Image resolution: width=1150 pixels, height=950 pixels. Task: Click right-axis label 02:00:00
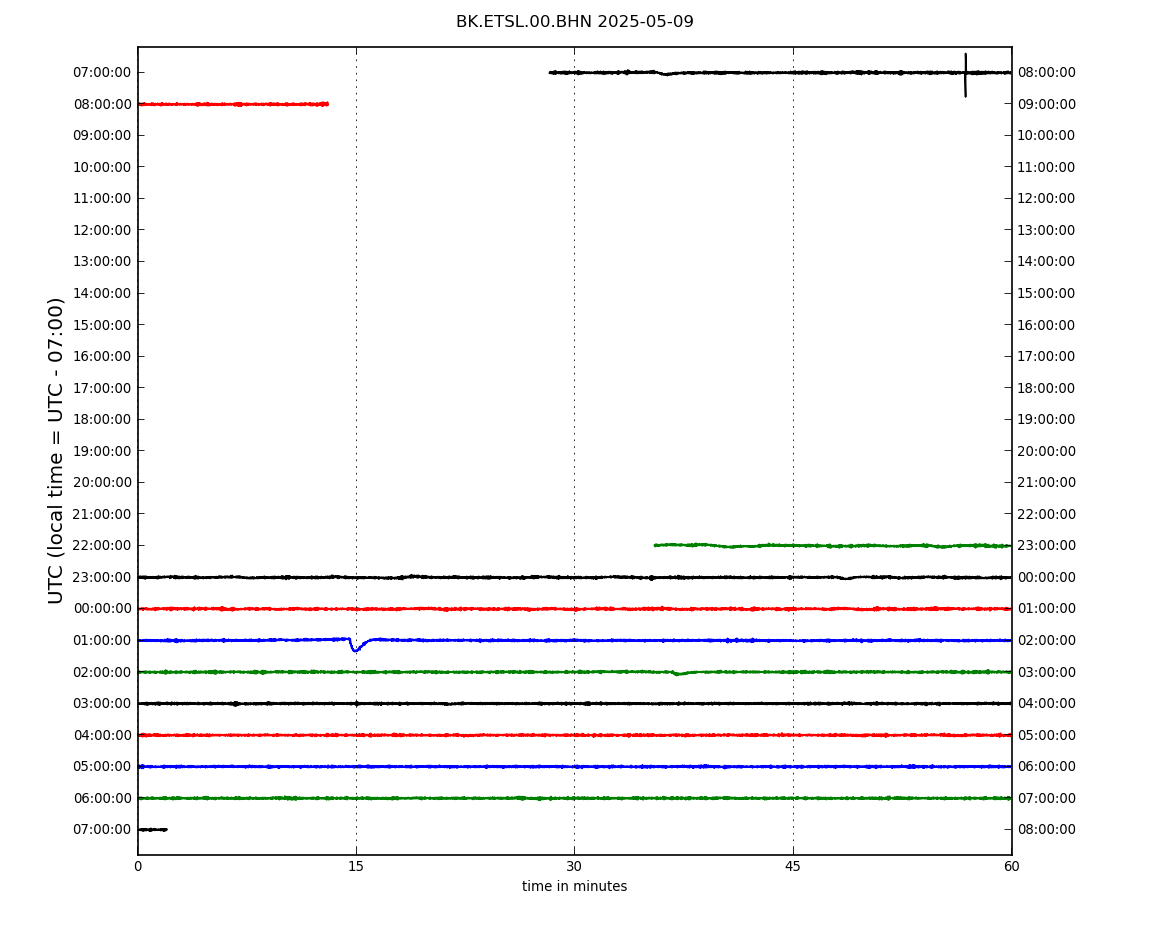(x=1047, y=640)
